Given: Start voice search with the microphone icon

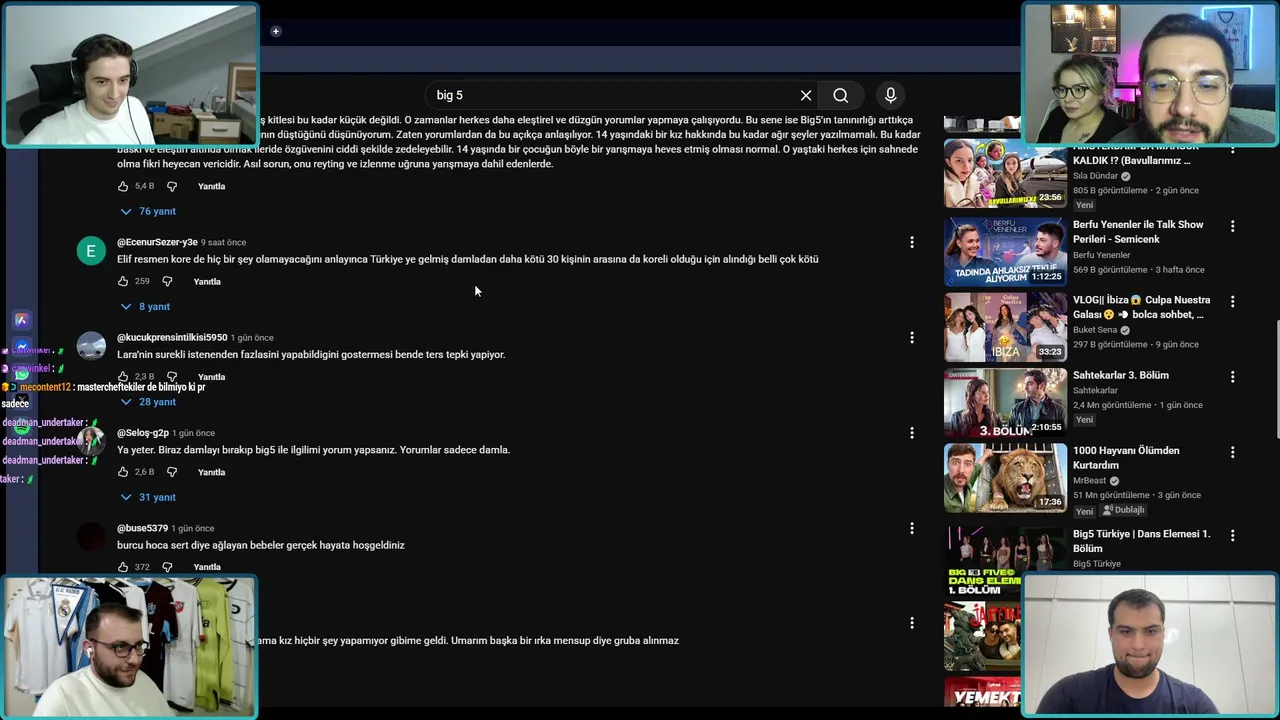Looking at the screenshot, I should (890, 95).
